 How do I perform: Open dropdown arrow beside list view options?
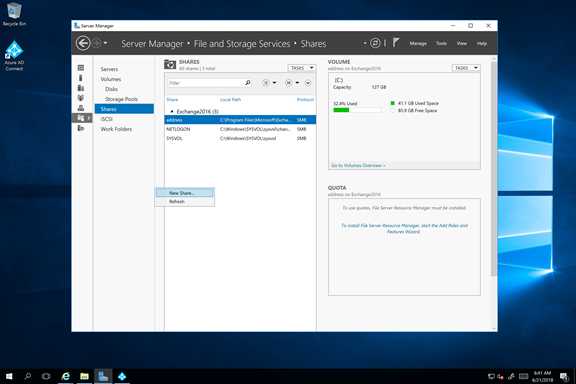pos(274,83)
